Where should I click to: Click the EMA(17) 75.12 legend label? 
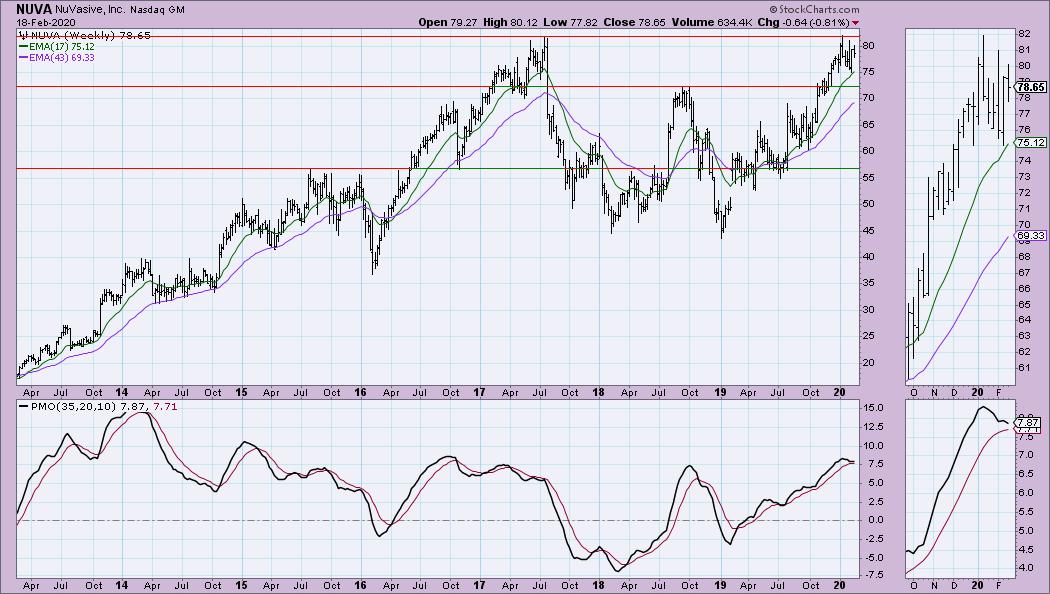pyautogui.click(x=61, y=47)
